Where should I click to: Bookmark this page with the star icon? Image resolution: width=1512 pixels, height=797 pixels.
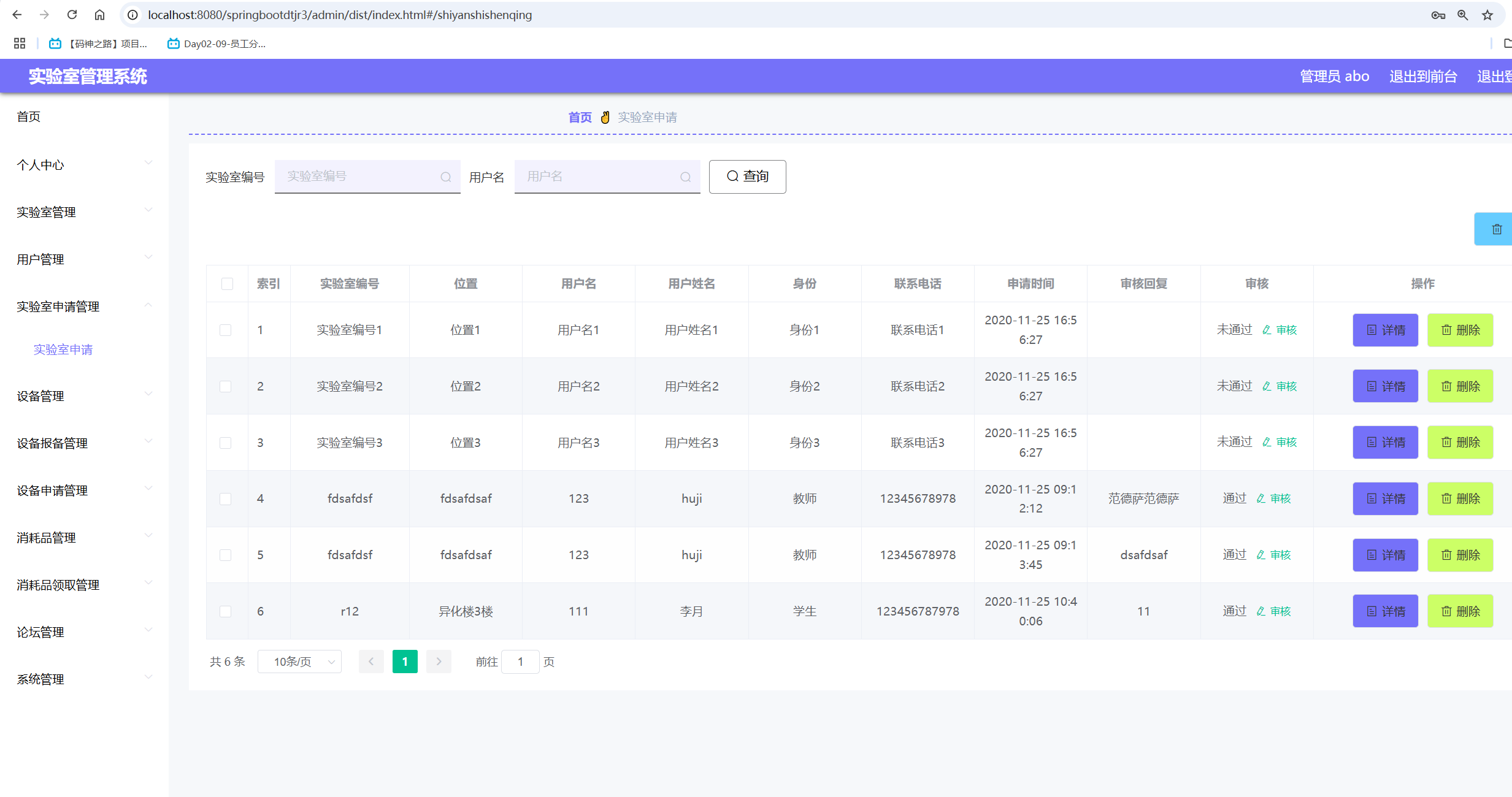(x=1487, y=15)
